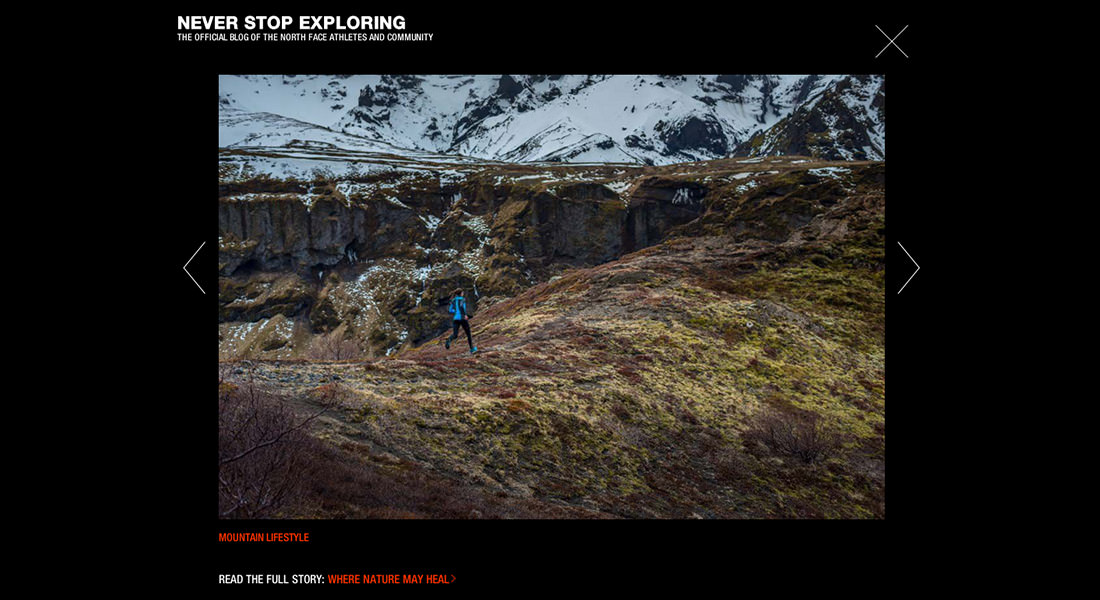1100x600 pixels.
Task: Click the word Heal in the story link
Action: click(x=438, y=580)
